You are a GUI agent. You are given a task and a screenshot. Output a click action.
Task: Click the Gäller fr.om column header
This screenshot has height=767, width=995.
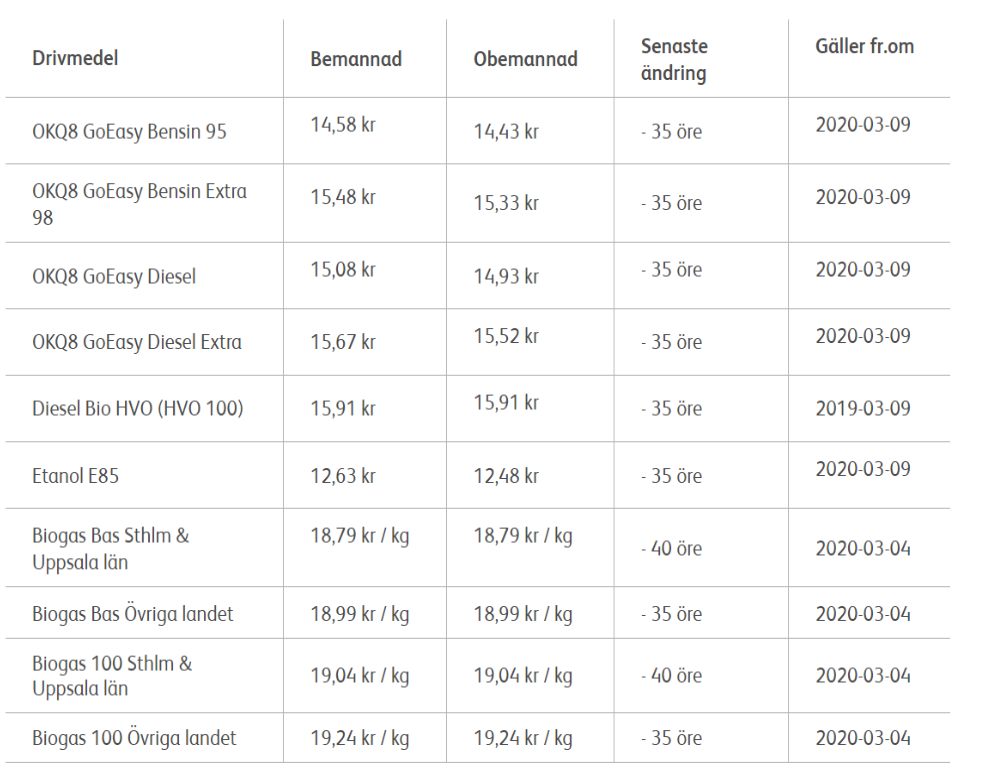tap(864, 47)
